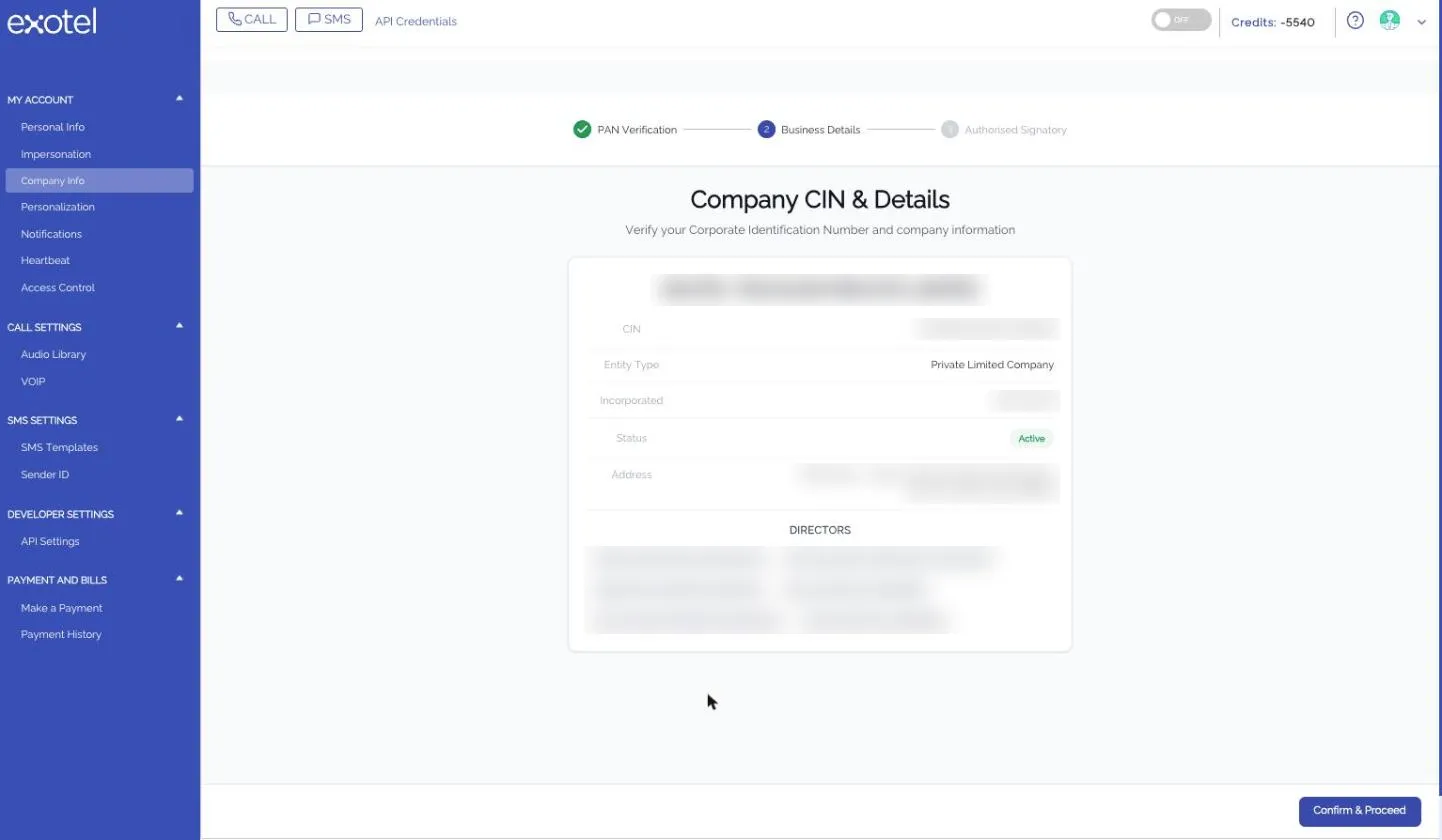Viewport: 1442px width, 840px height.
Task: Open Access Control settings
Action: (x=58, y=287)
